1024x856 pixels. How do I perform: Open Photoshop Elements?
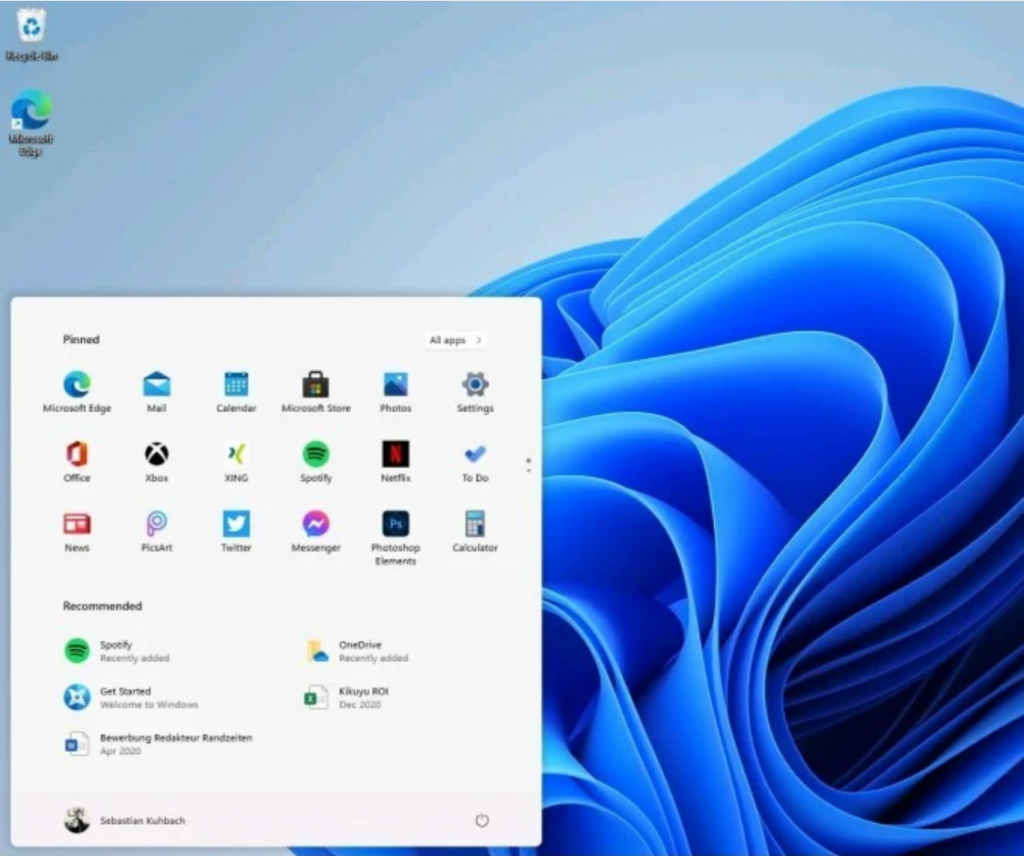(x=396, y=537)
